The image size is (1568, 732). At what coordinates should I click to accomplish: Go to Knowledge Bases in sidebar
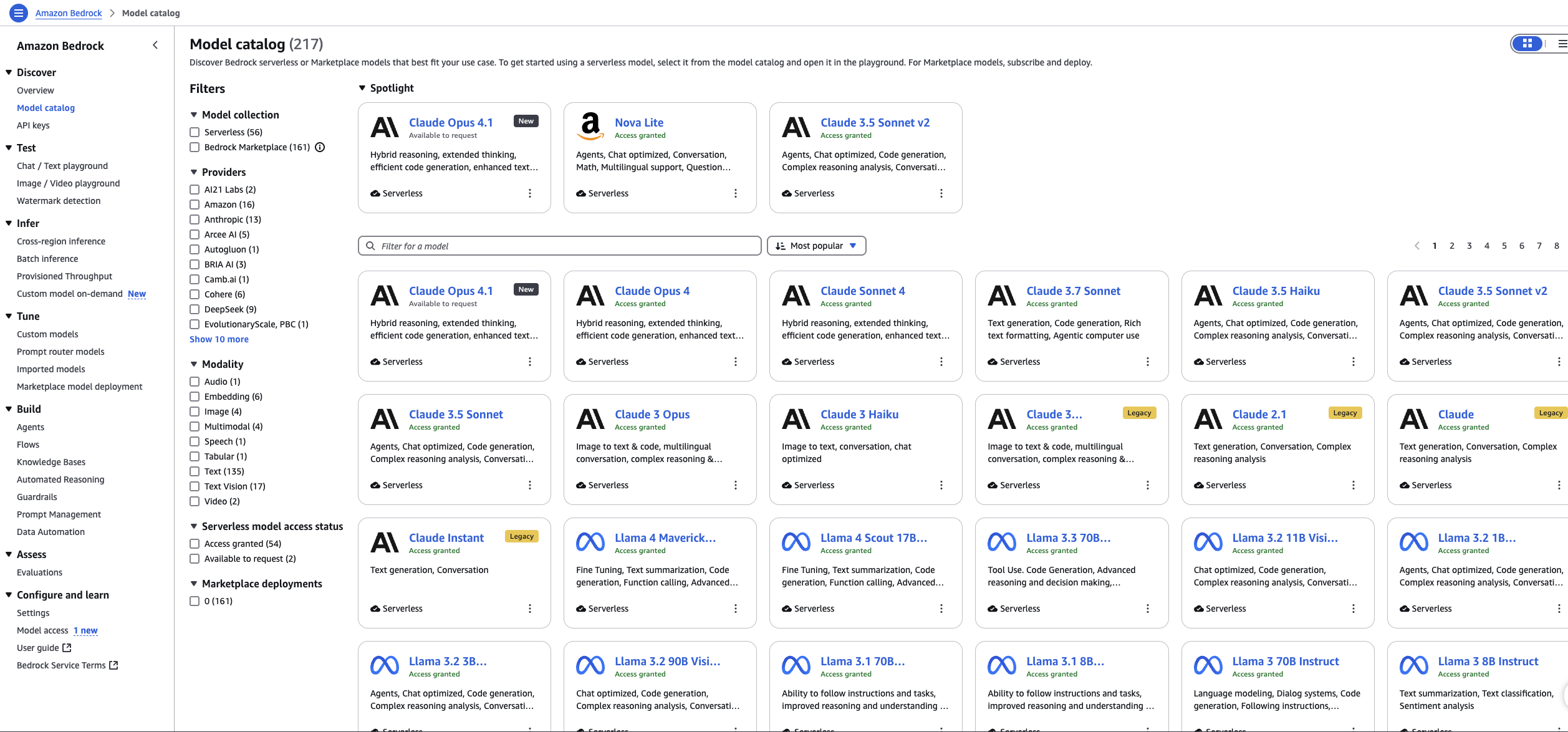pyautogui.click(x=51, y=462)
